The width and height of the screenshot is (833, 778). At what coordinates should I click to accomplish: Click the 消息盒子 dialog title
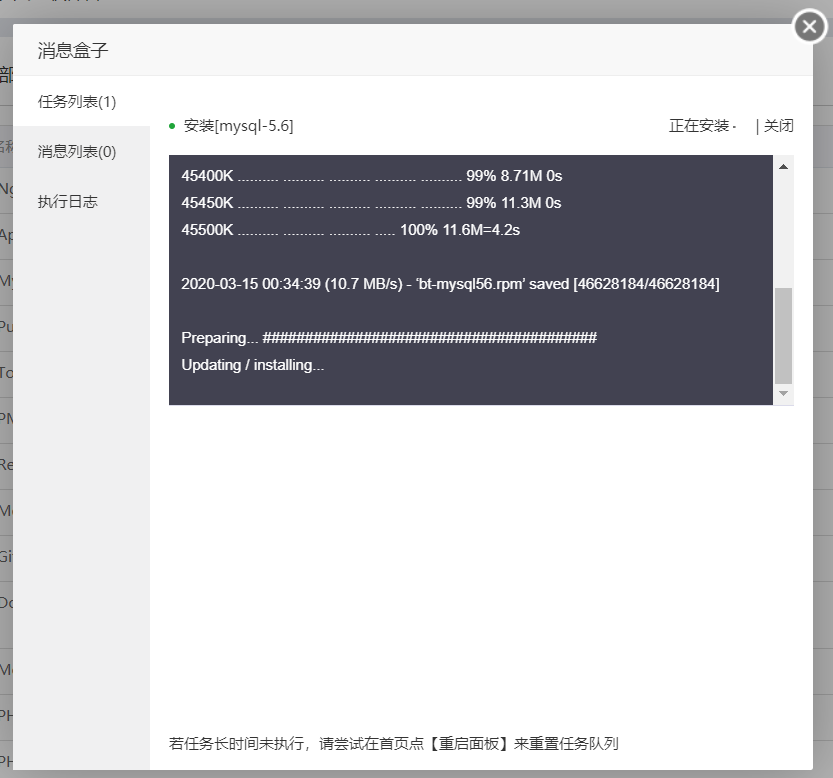[73, 50]
